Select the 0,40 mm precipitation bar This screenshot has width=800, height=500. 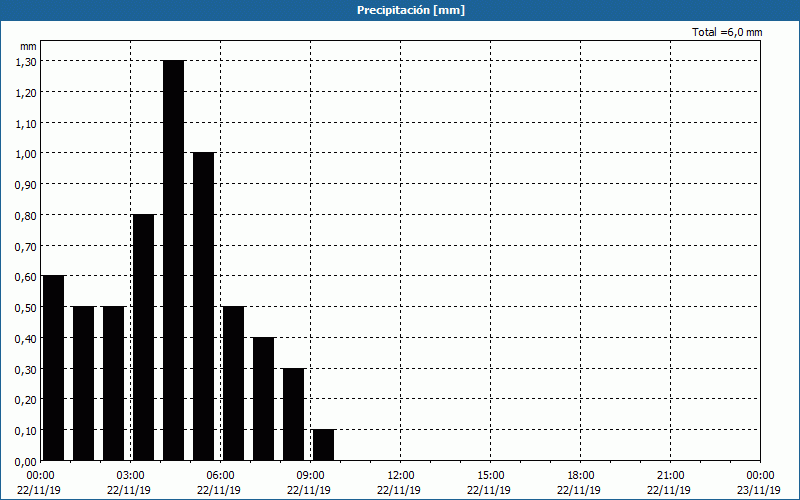[264, 399]
